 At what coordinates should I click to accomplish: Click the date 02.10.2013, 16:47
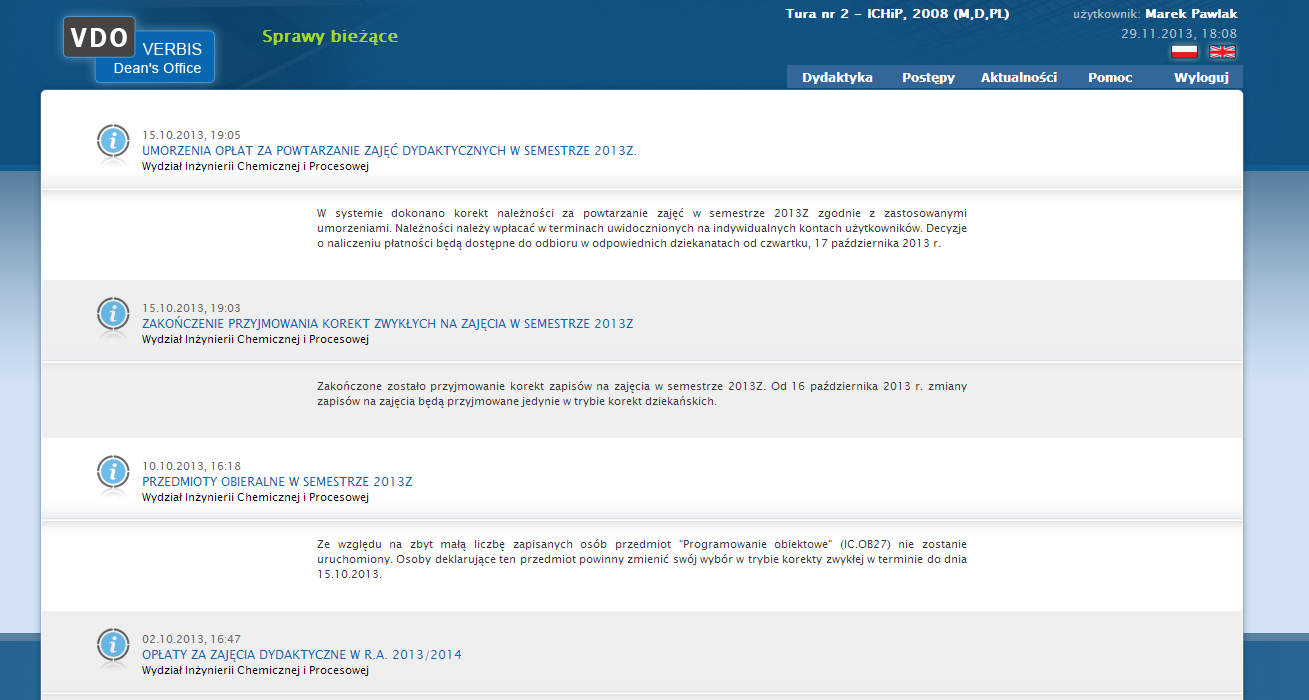click(x=191, y=639)
